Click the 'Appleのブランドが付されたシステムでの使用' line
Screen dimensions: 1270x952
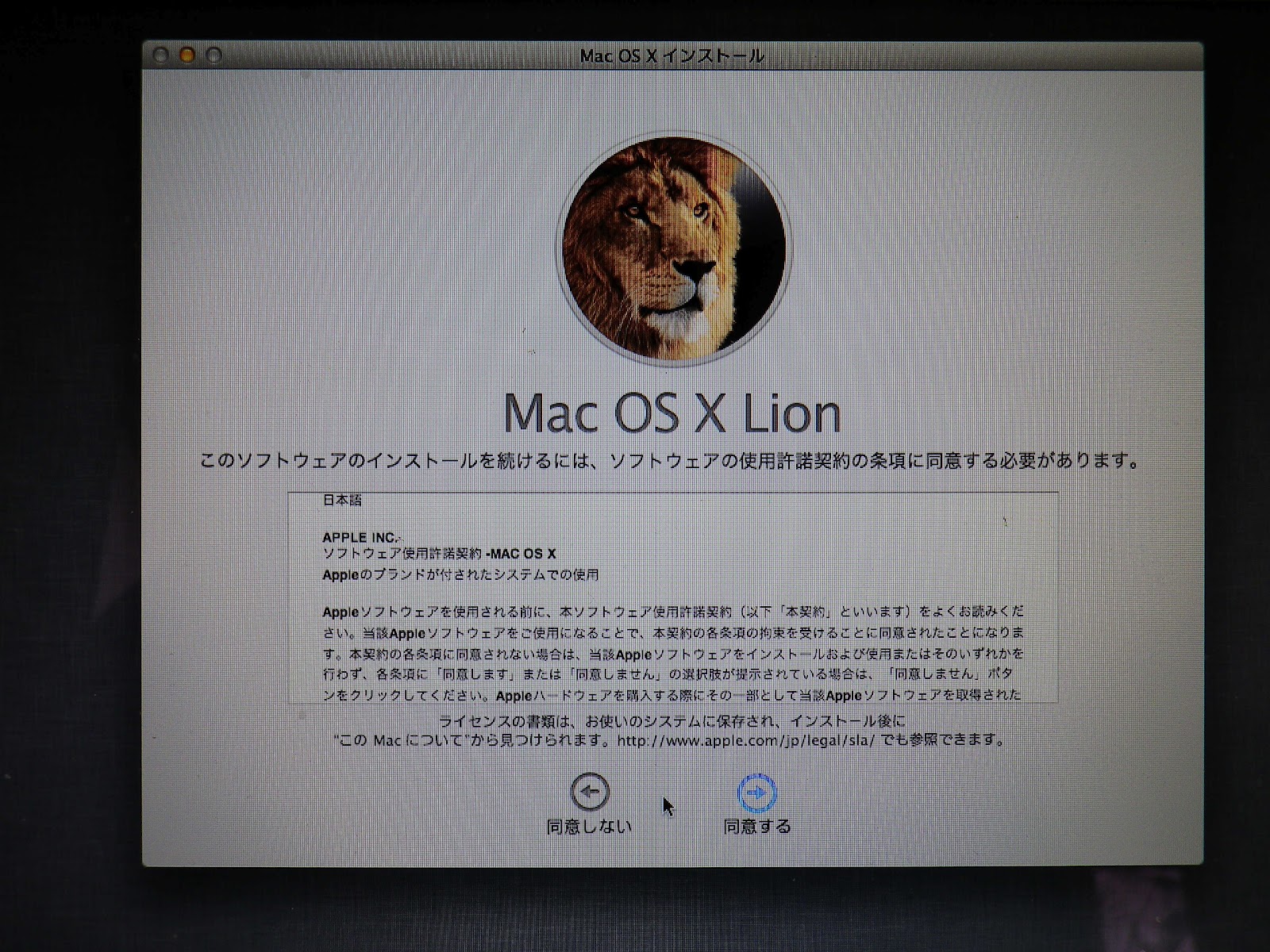point(460,574)
